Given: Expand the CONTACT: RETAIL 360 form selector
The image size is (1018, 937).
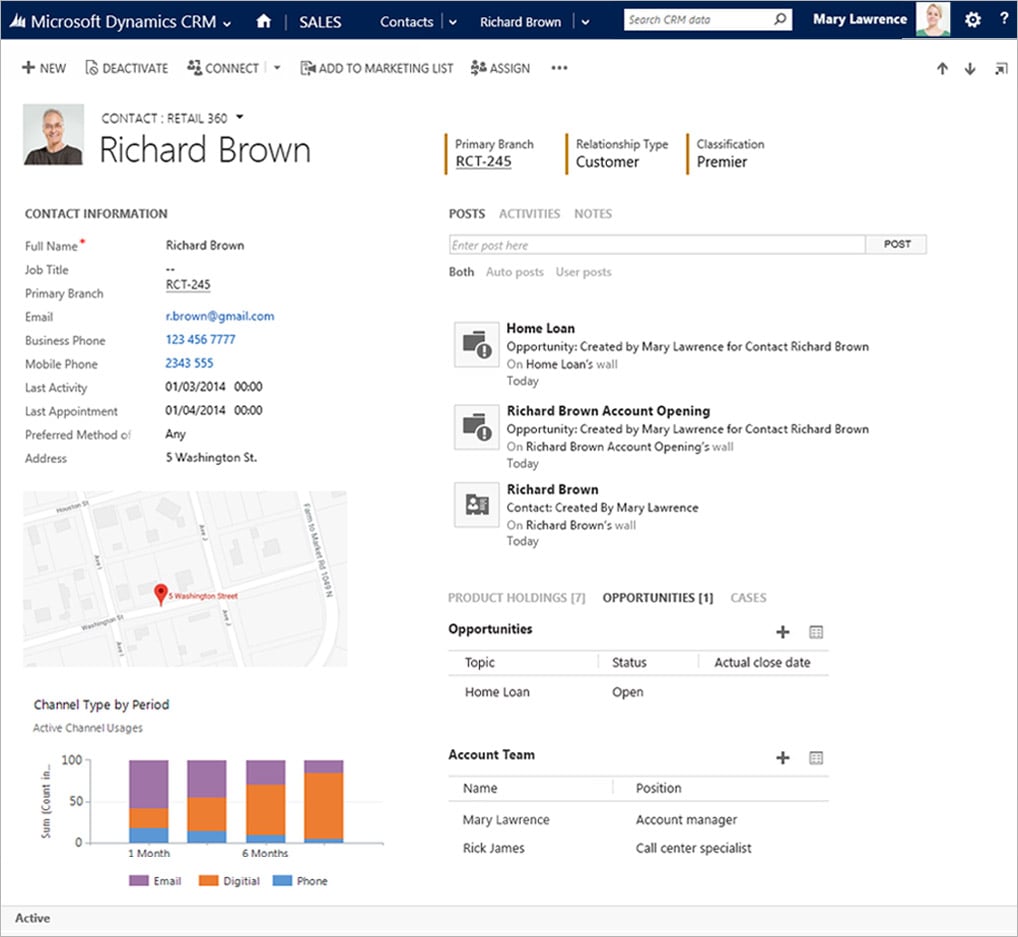Looking at the screenshot, I should 240,116.
